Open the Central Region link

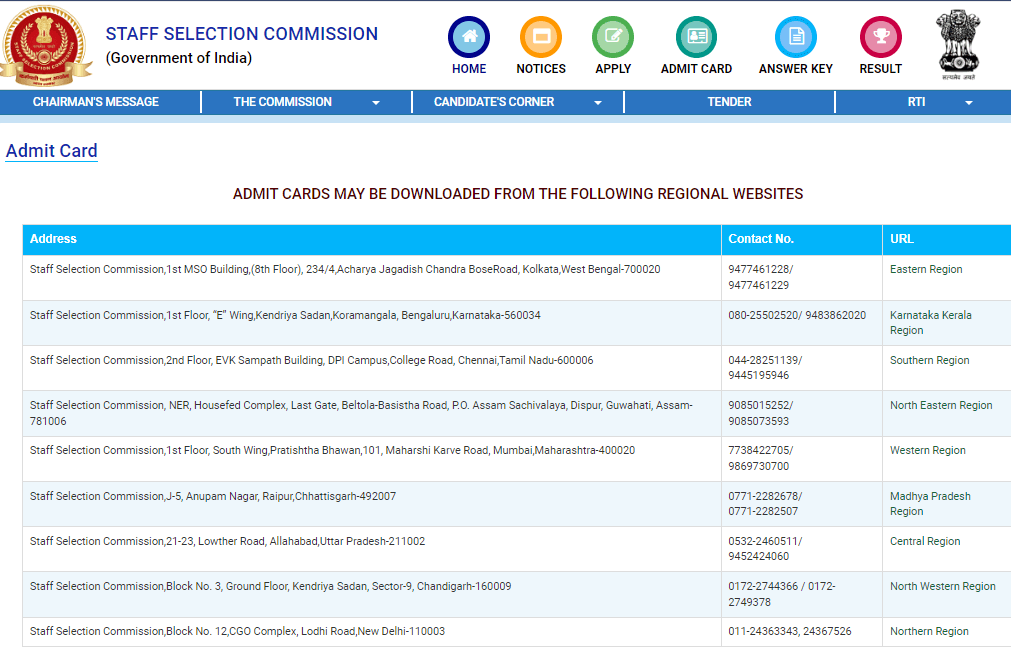(x=925, y=541)
